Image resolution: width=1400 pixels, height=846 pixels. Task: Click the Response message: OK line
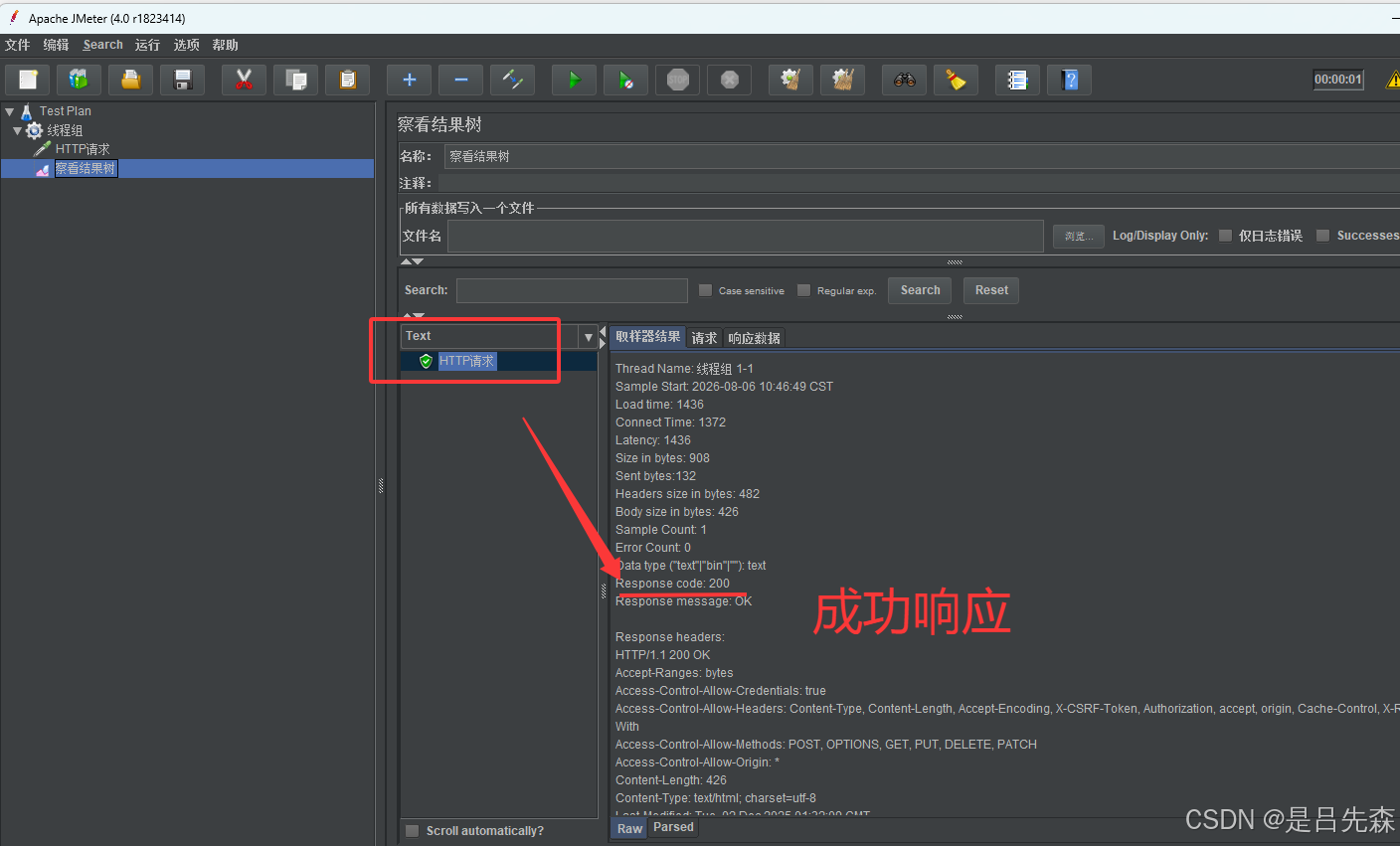click(x=683, y=601)
